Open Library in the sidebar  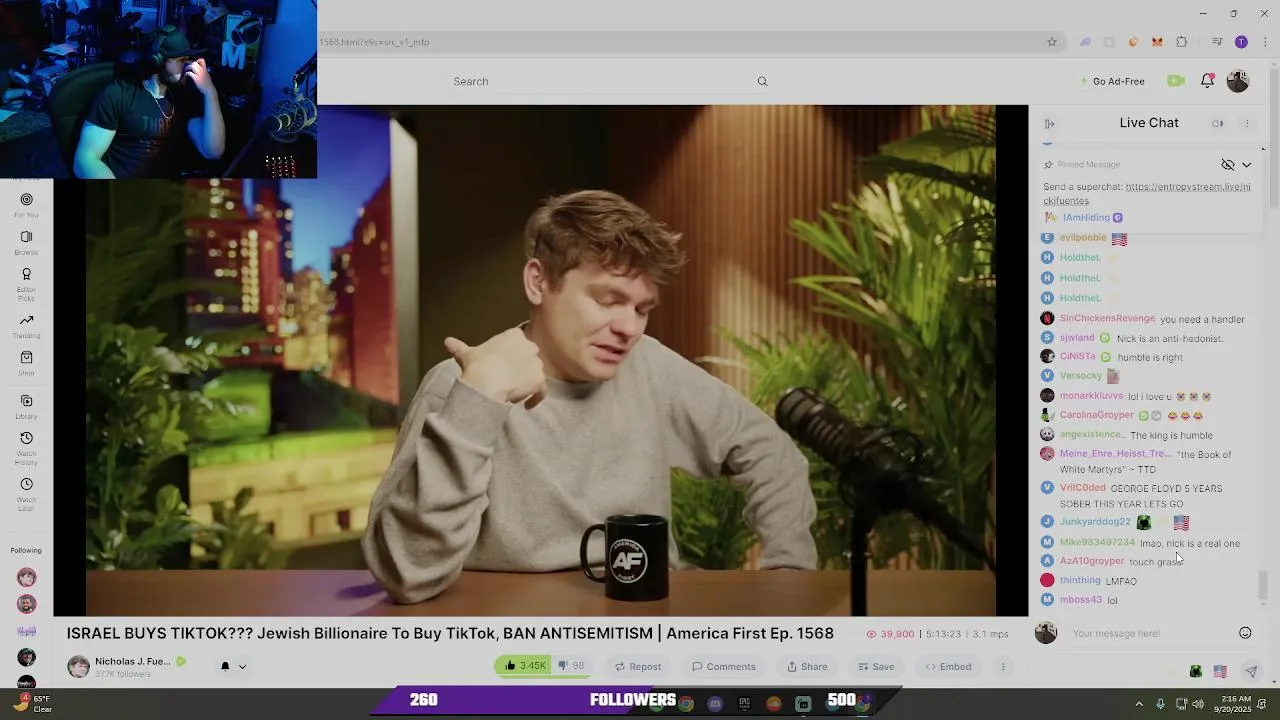[26, 407]
